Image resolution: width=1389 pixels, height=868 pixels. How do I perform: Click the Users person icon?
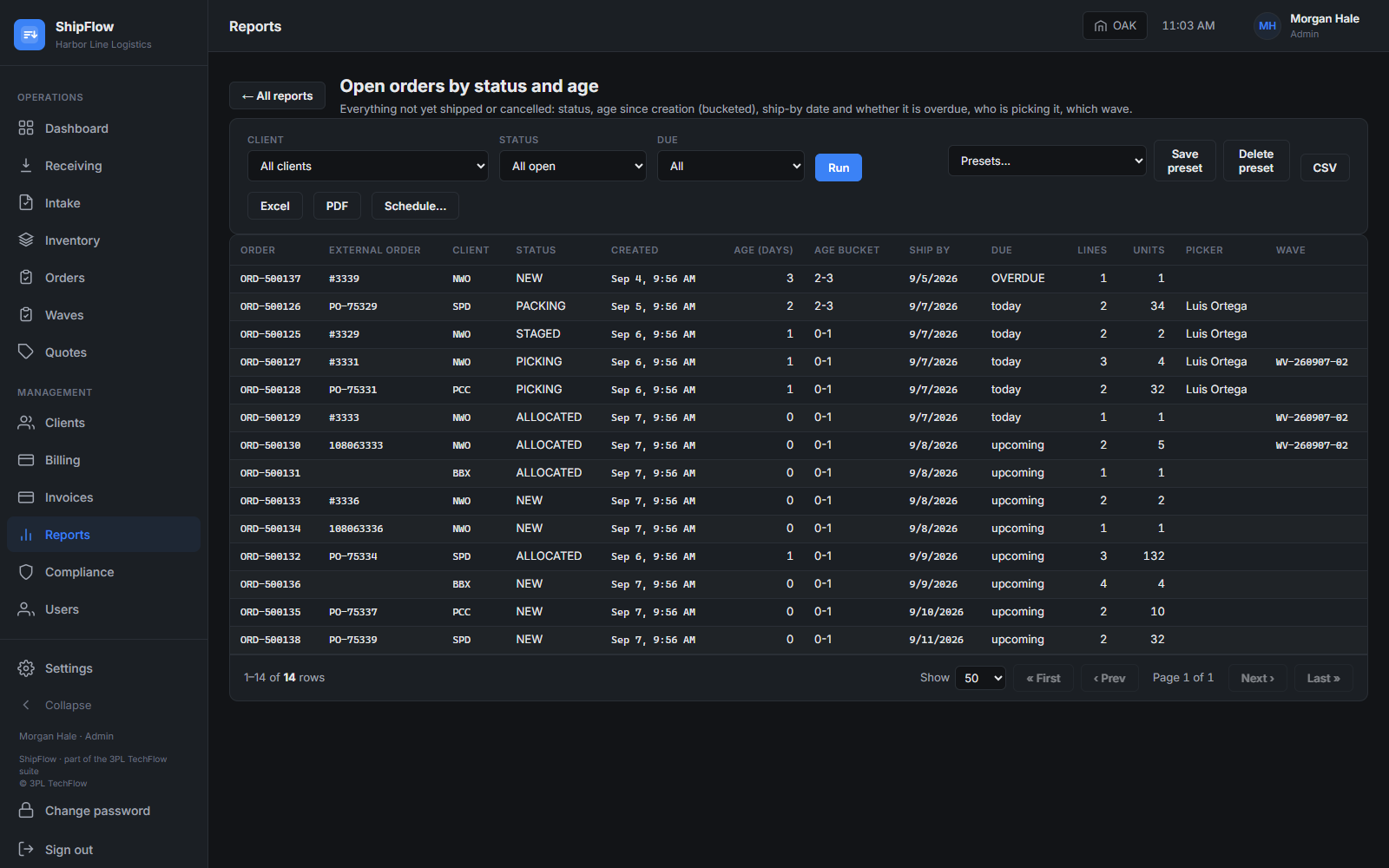tap(26, 609)
